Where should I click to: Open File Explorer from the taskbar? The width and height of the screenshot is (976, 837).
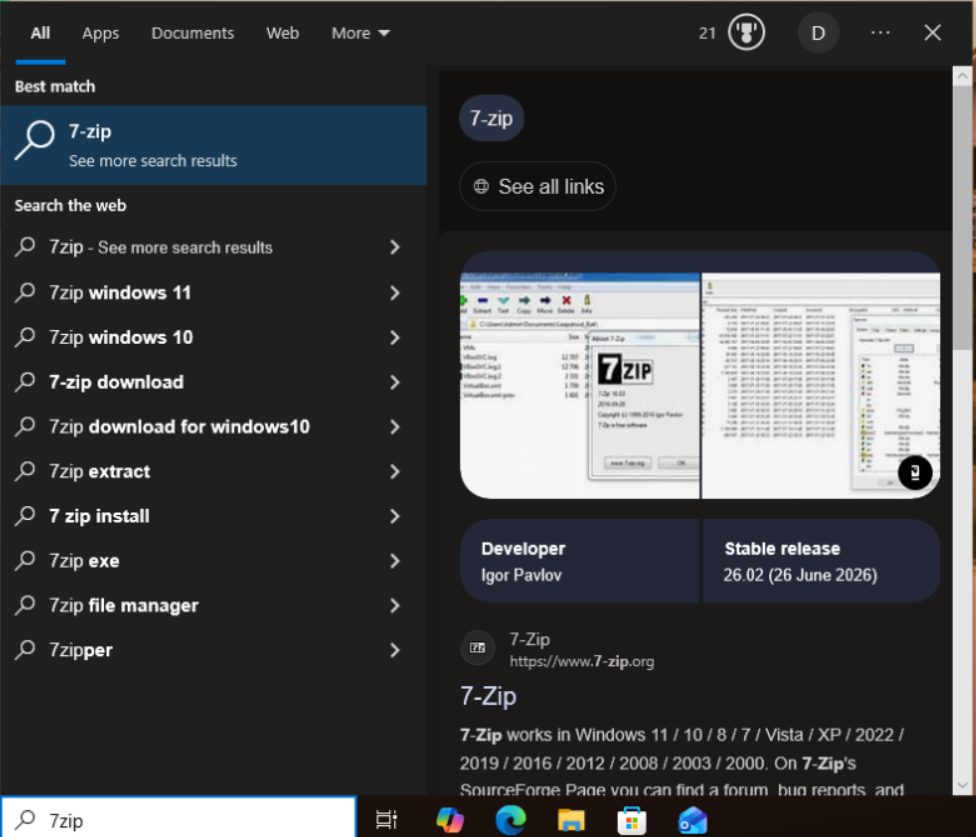pyautogui.click(x=571, y=820)
